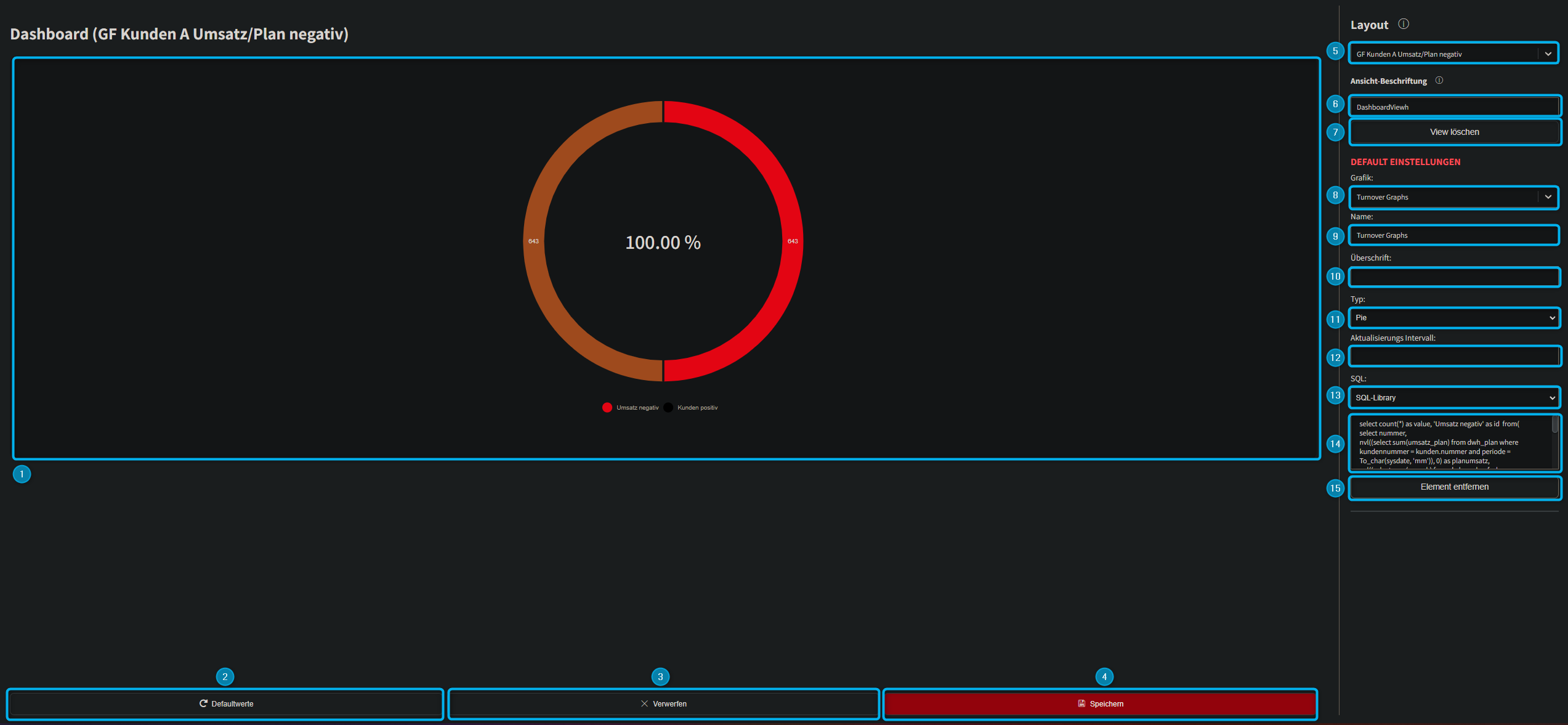The height and width of the screenshot is (725, 1568).
Task: Expand the Grafik dropdown Turnover Graphs
Action: [x=1454, y=197]
